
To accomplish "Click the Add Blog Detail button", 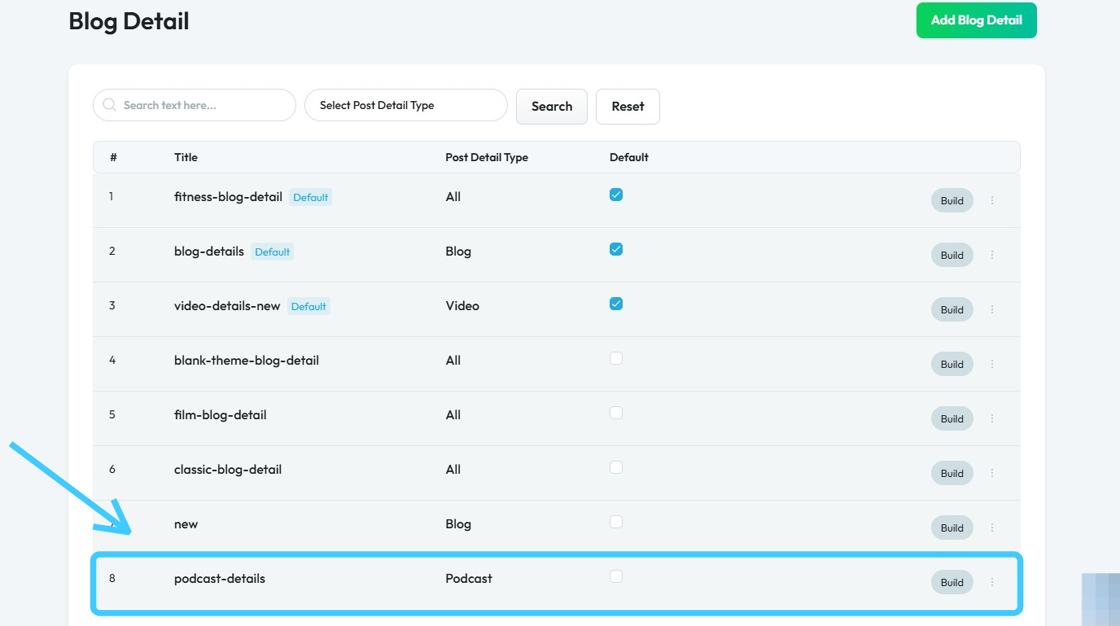I will coord(976,20).
